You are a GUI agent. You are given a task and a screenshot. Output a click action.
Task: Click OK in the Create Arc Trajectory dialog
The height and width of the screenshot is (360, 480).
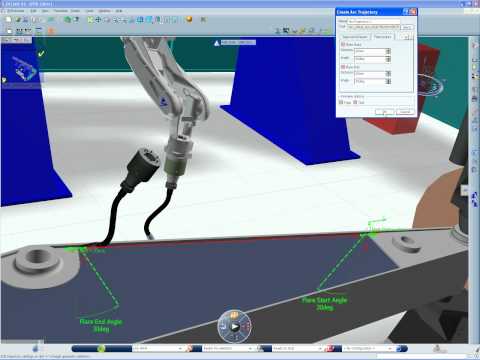pyautogui.click(x=384, y=112)
